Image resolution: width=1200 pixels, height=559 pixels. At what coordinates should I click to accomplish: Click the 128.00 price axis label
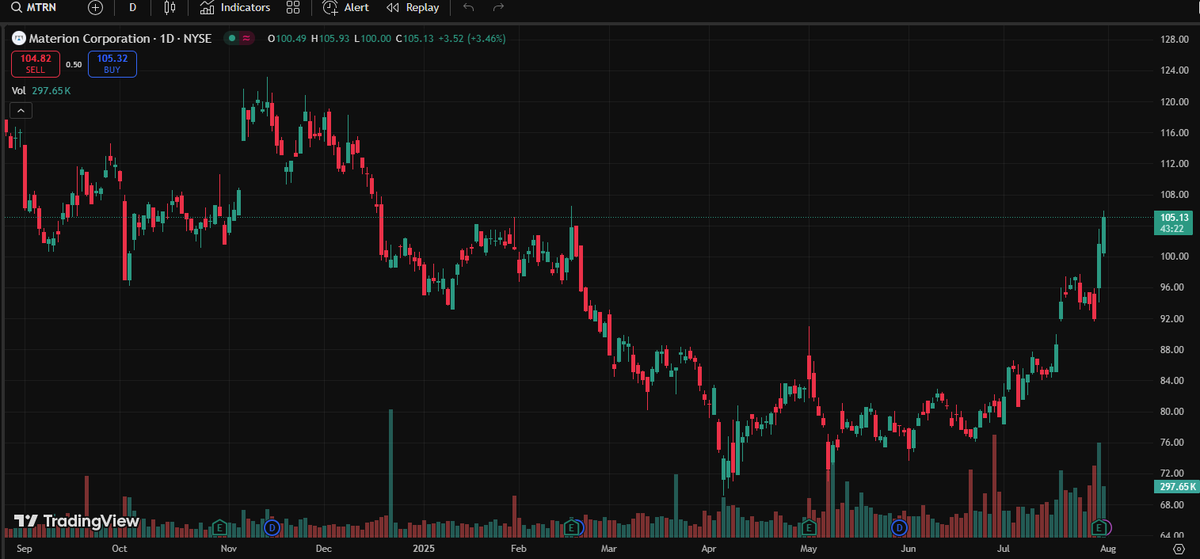point(1172,39)
